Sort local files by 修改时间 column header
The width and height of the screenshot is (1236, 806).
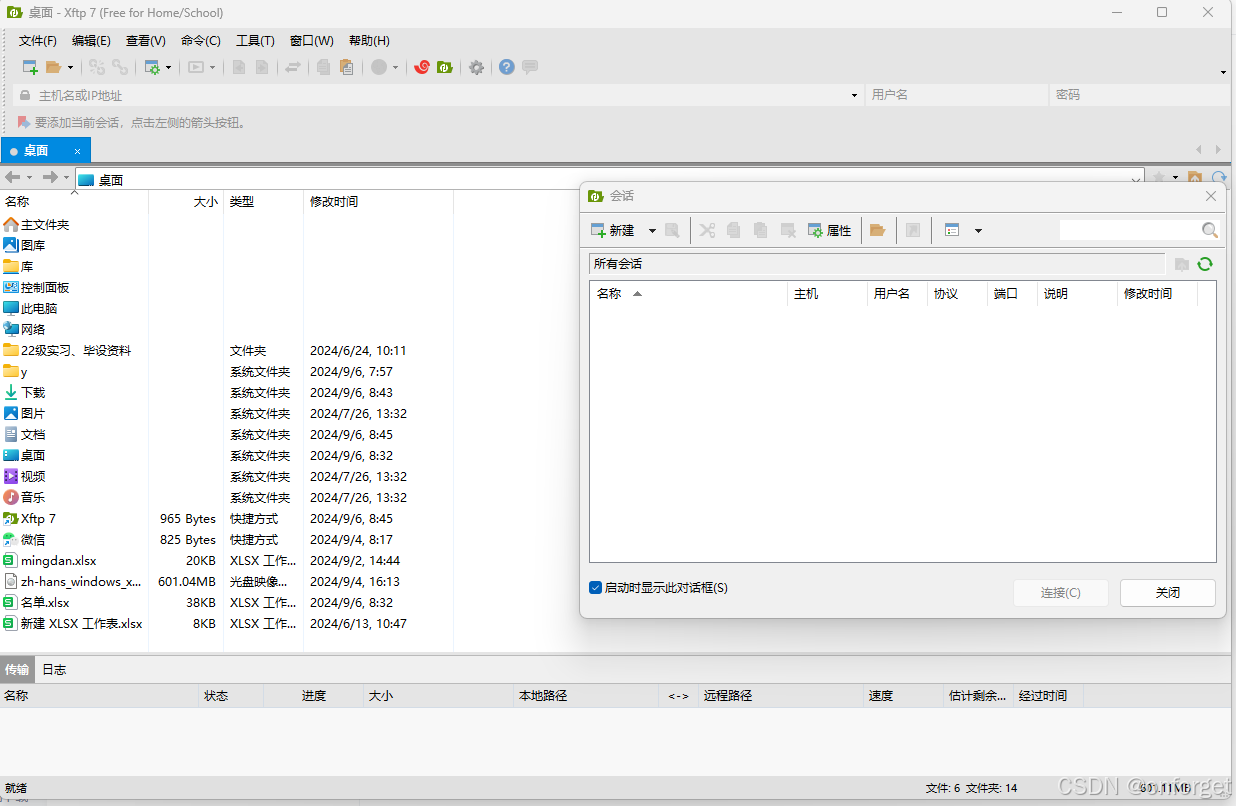pyautogui.click(x=379, y=201)
